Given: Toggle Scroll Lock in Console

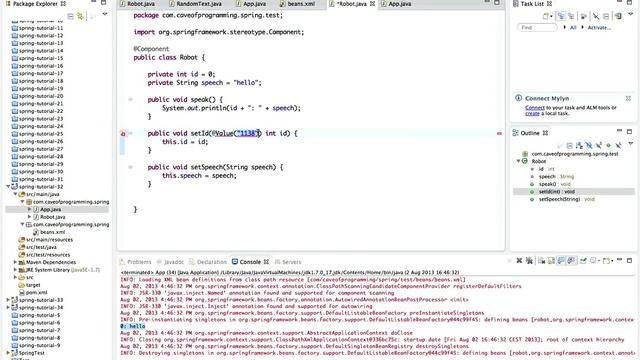Looking at the screenshot, I should 551,261.
